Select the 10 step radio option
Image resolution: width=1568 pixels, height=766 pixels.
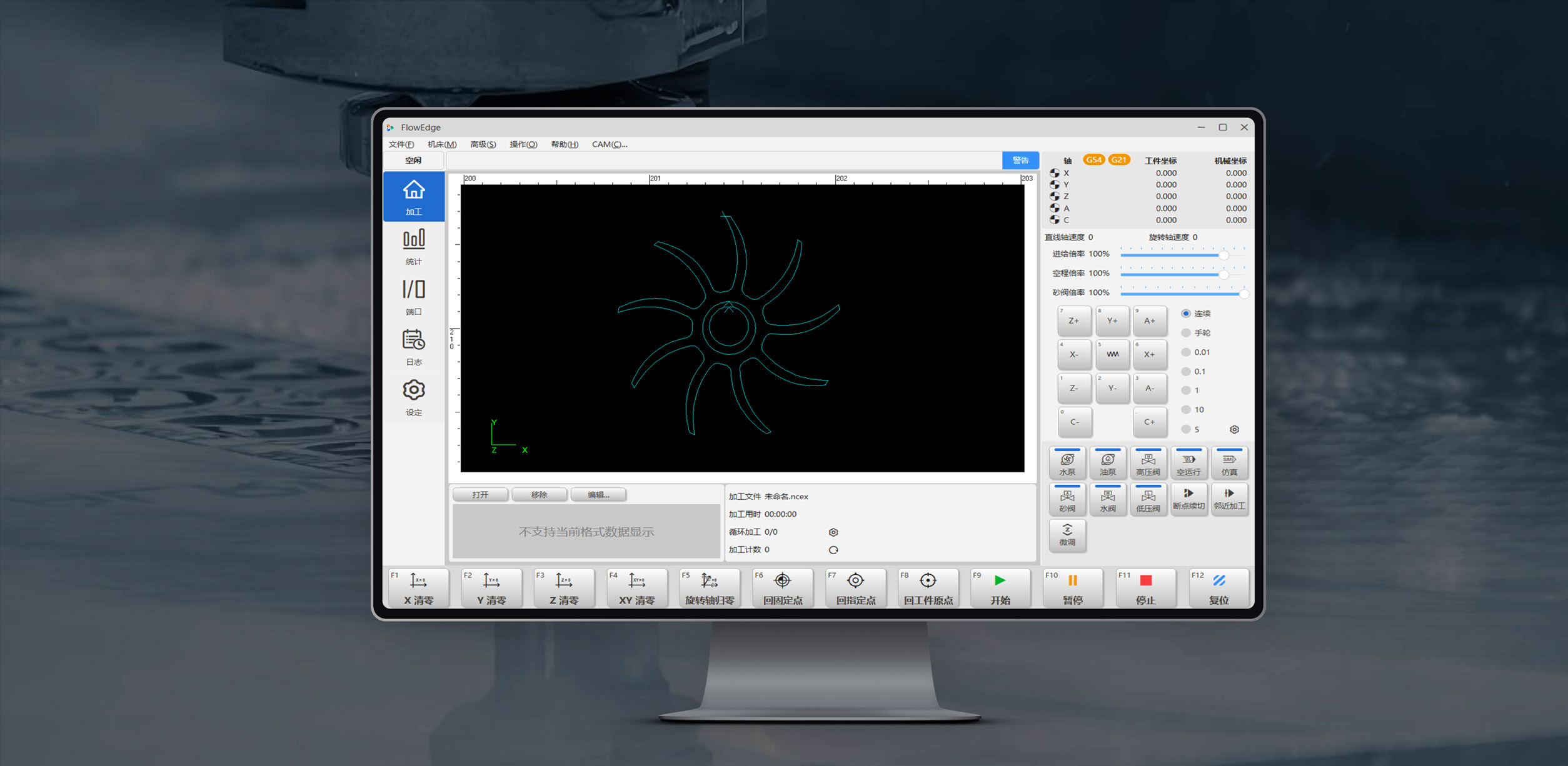pos(1186,410)
